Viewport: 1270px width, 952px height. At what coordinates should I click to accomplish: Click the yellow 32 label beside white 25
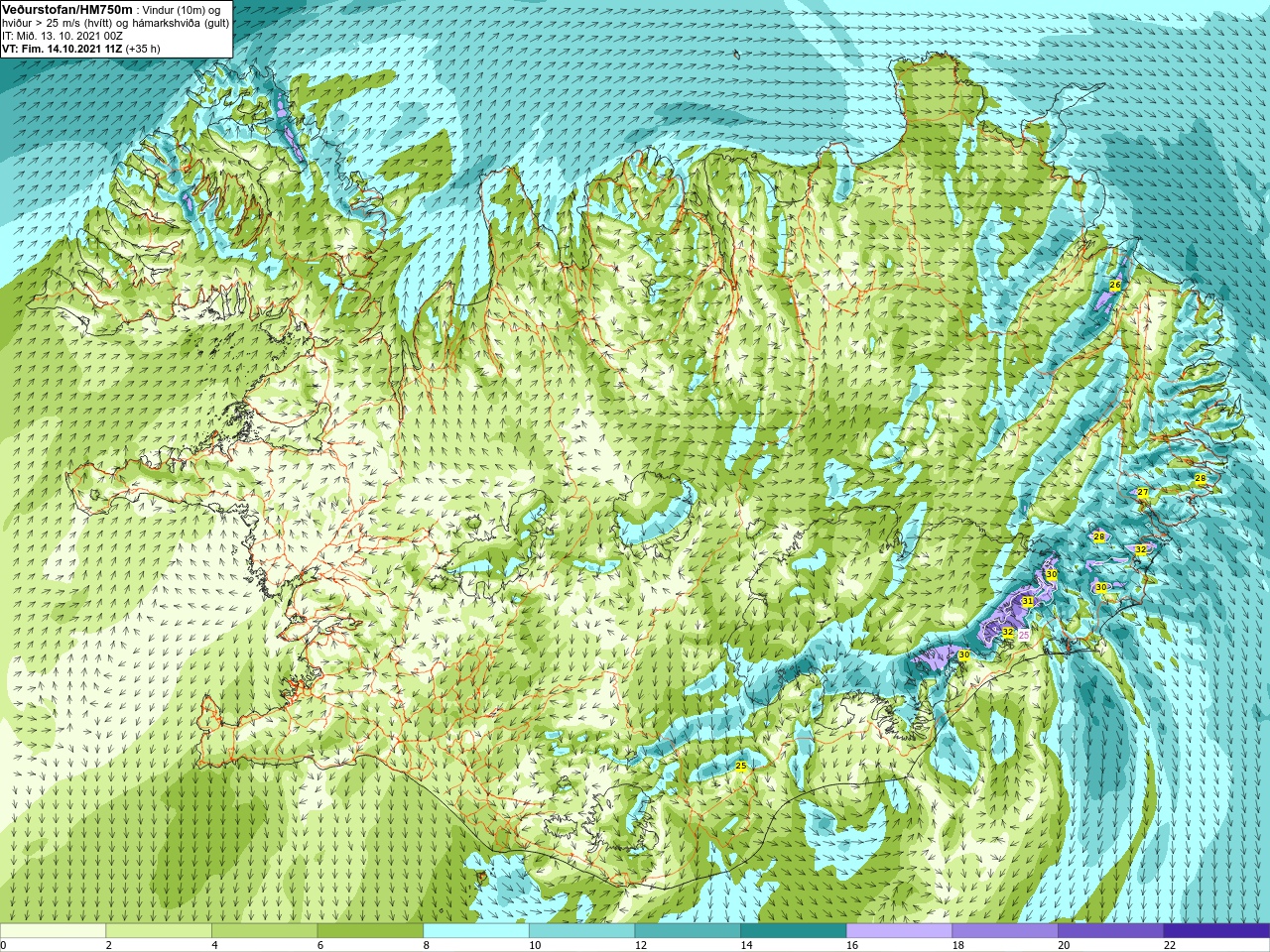1008,633
